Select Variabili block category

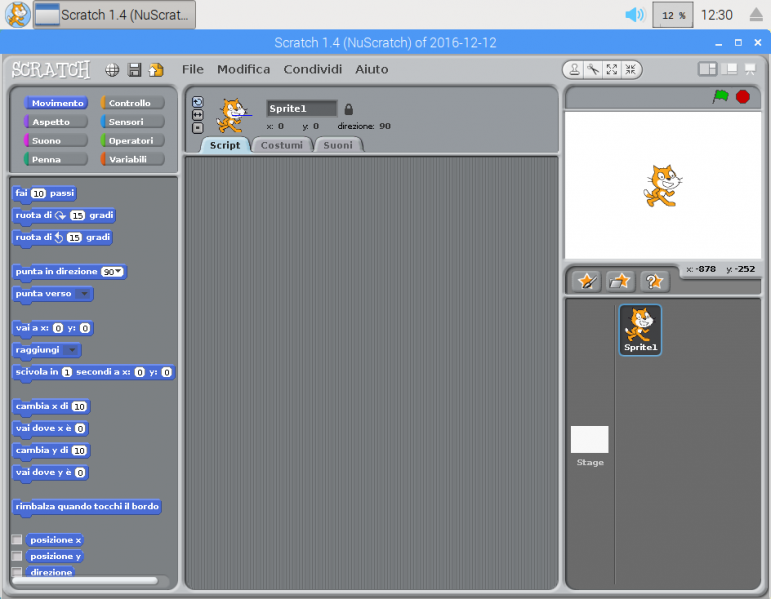133,159
